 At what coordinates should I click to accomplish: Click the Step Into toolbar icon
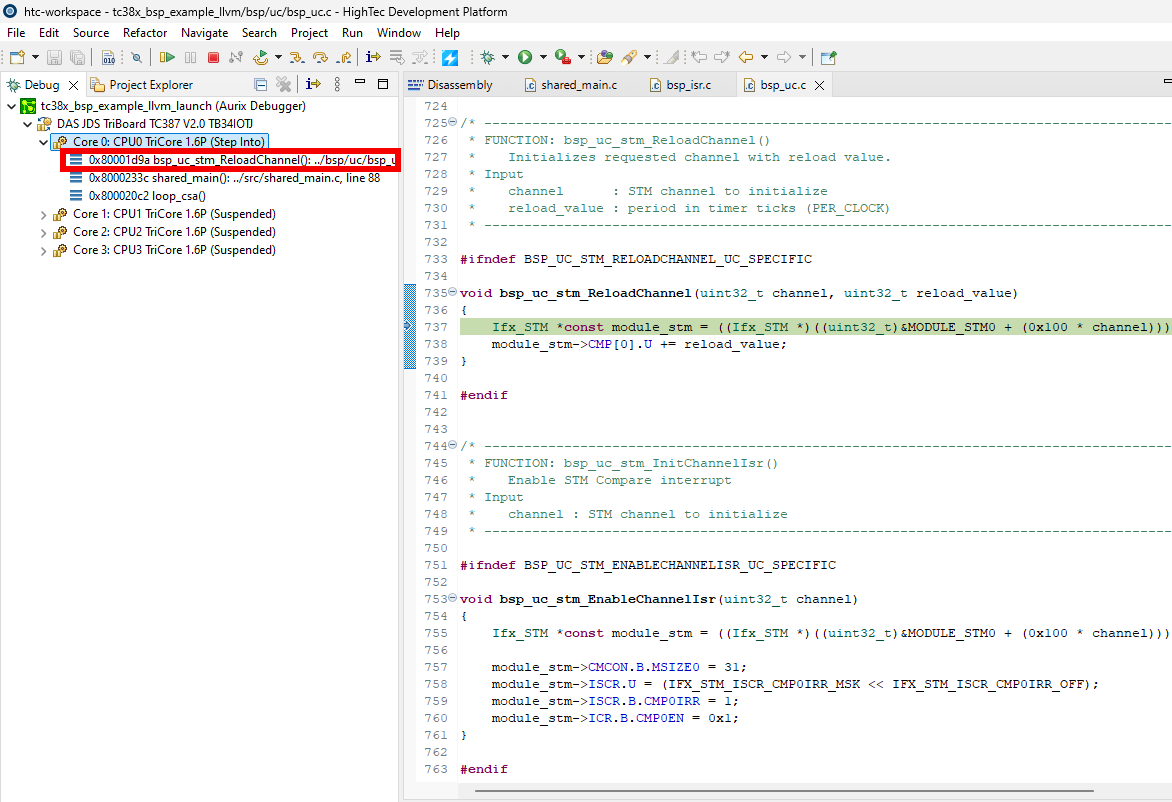point(297,58)
